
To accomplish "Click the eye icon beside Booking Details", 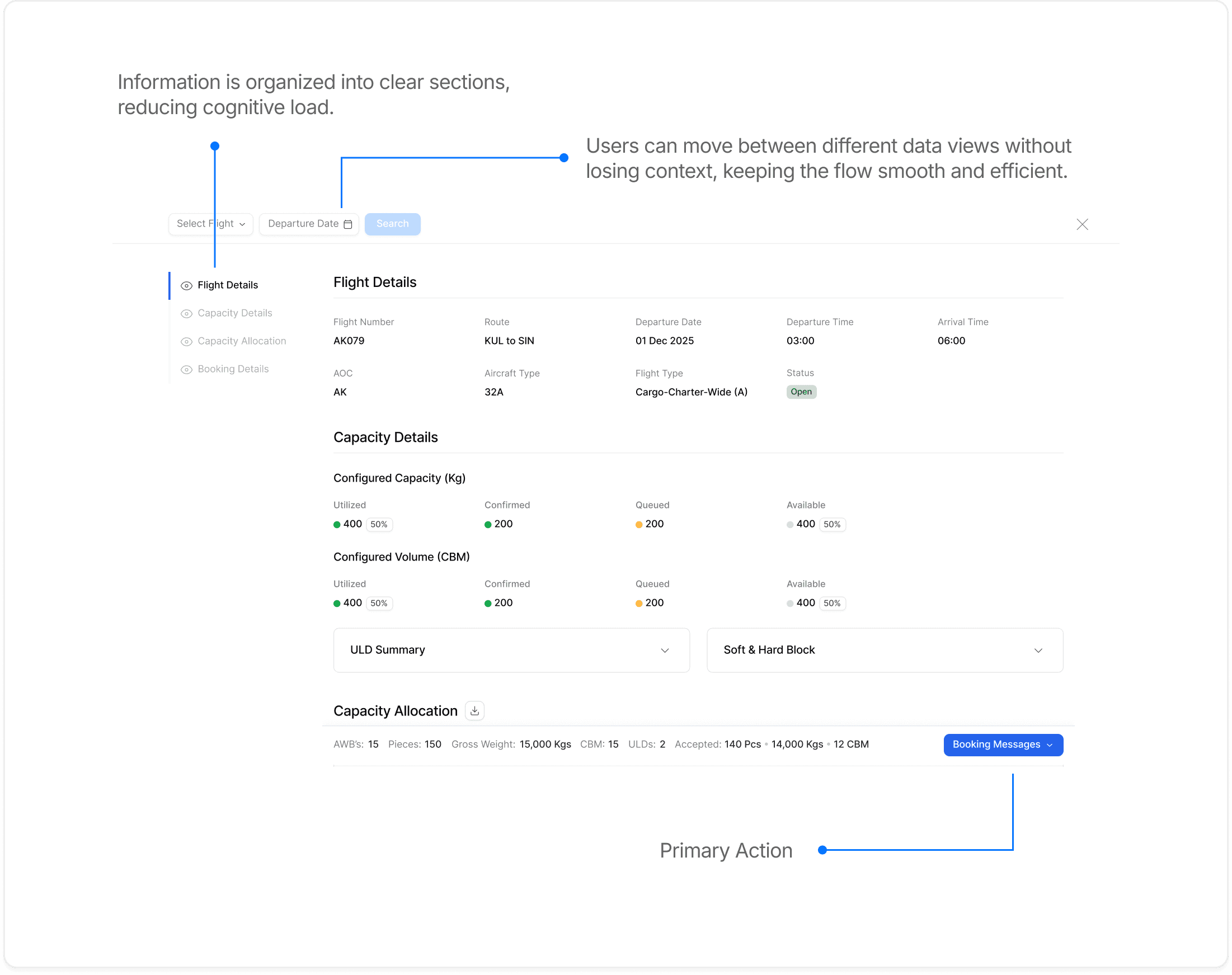I will coord(186,369).
